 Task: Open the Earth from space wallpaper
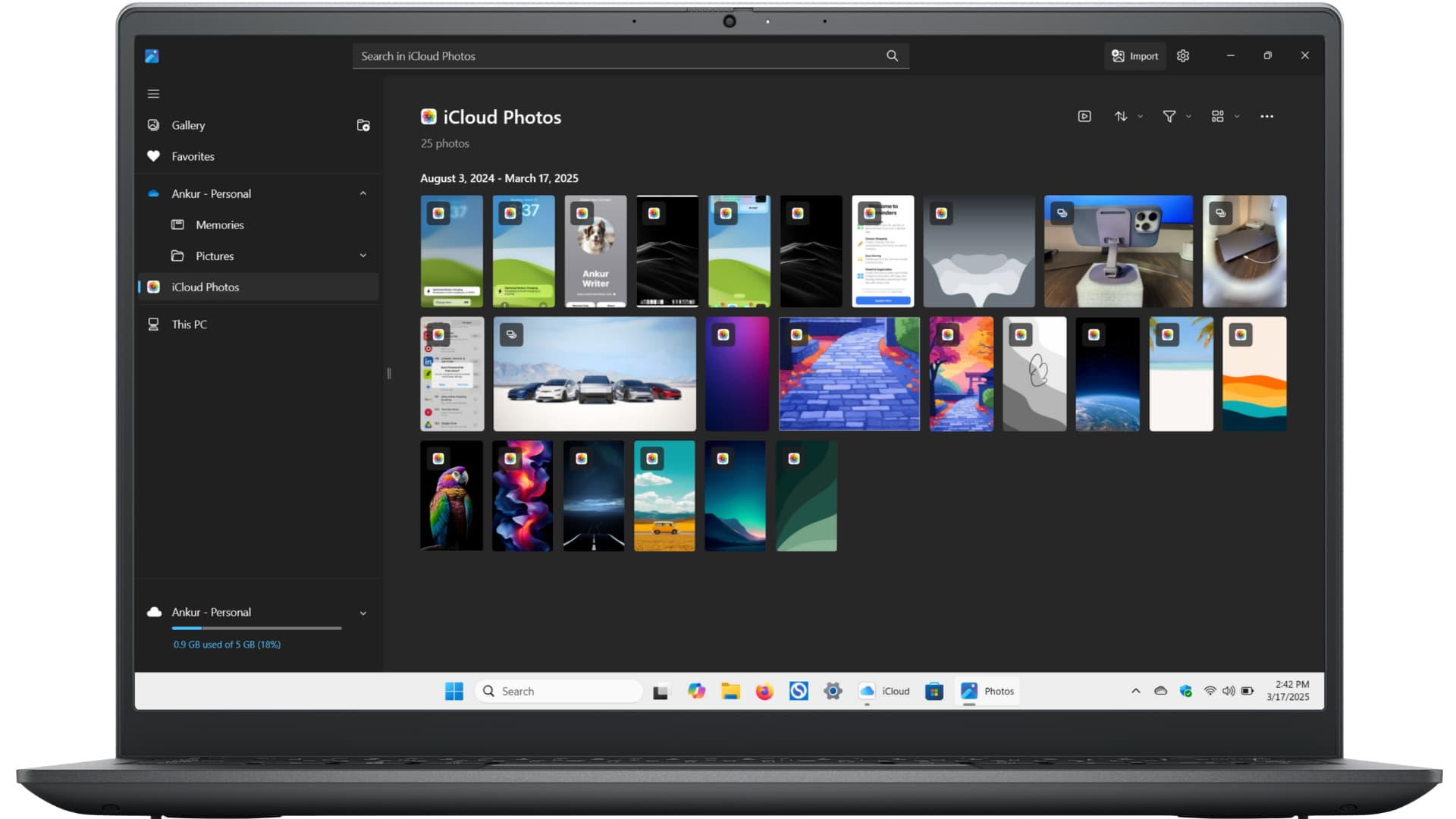coord(1107,374)
